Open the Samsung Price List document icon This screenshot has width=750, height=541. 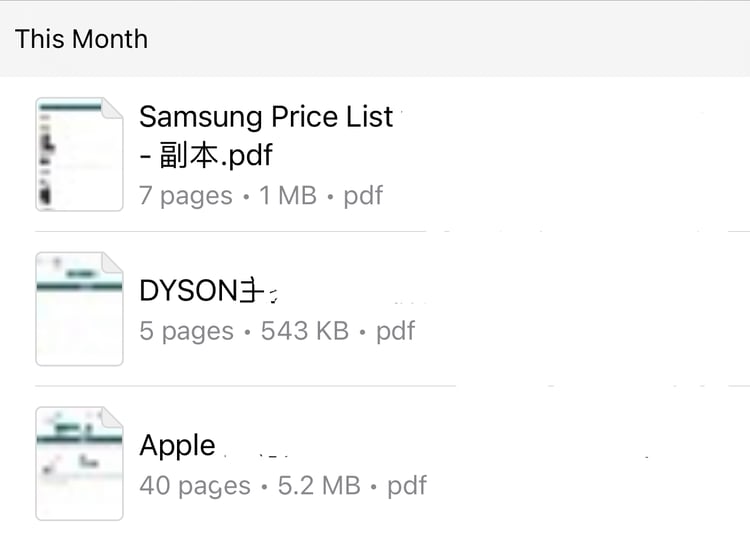click(80, 154)
